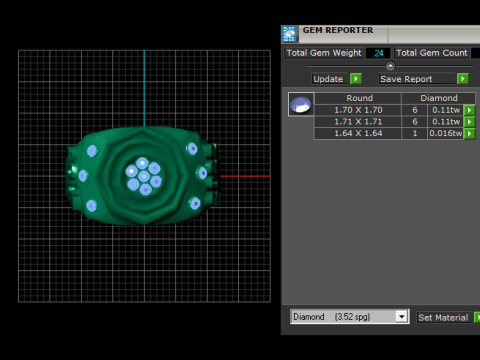Click the GEM REPORTER title text
The width and height of the screenshot is (480, 360).
point(338,30)
